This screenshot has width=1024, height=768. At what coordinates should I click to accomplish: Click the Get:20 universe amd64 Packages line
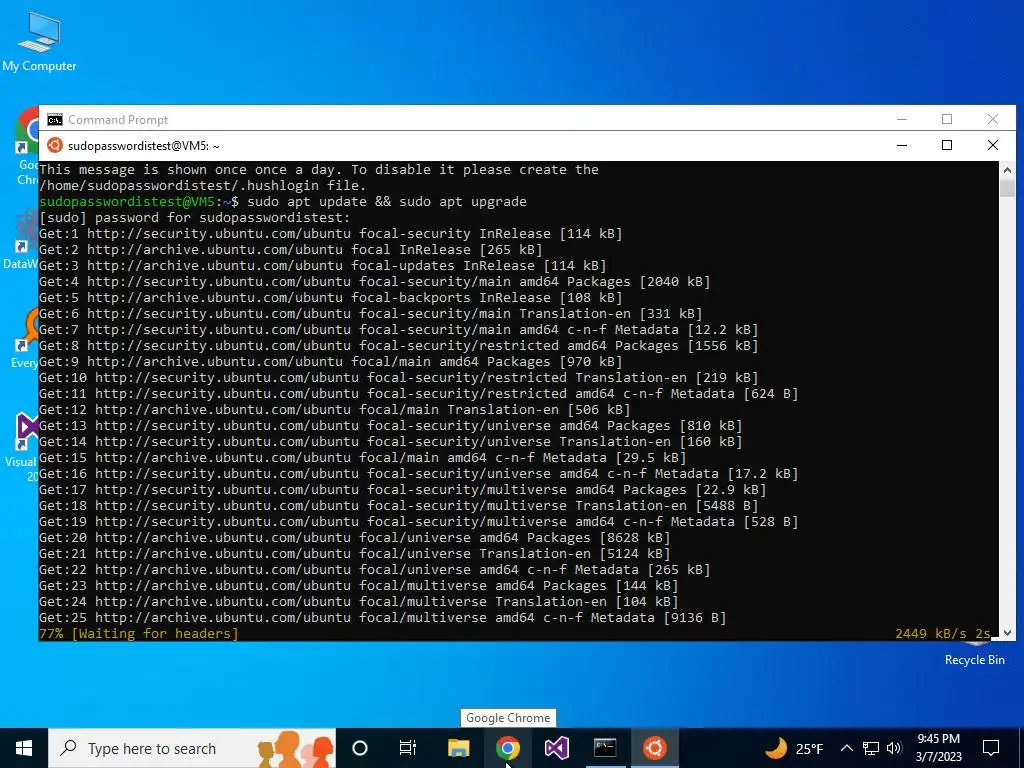pyautogui.click(x=355, y=537)
